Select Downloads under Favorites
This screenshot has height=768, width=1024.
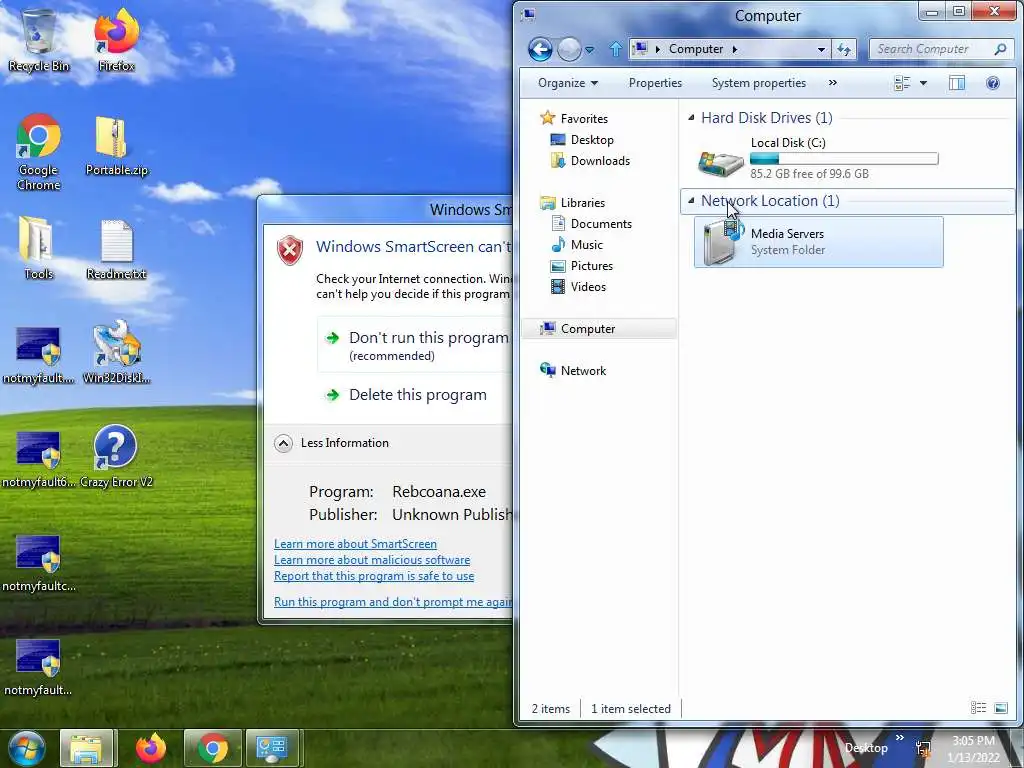(x=590, y=161)
